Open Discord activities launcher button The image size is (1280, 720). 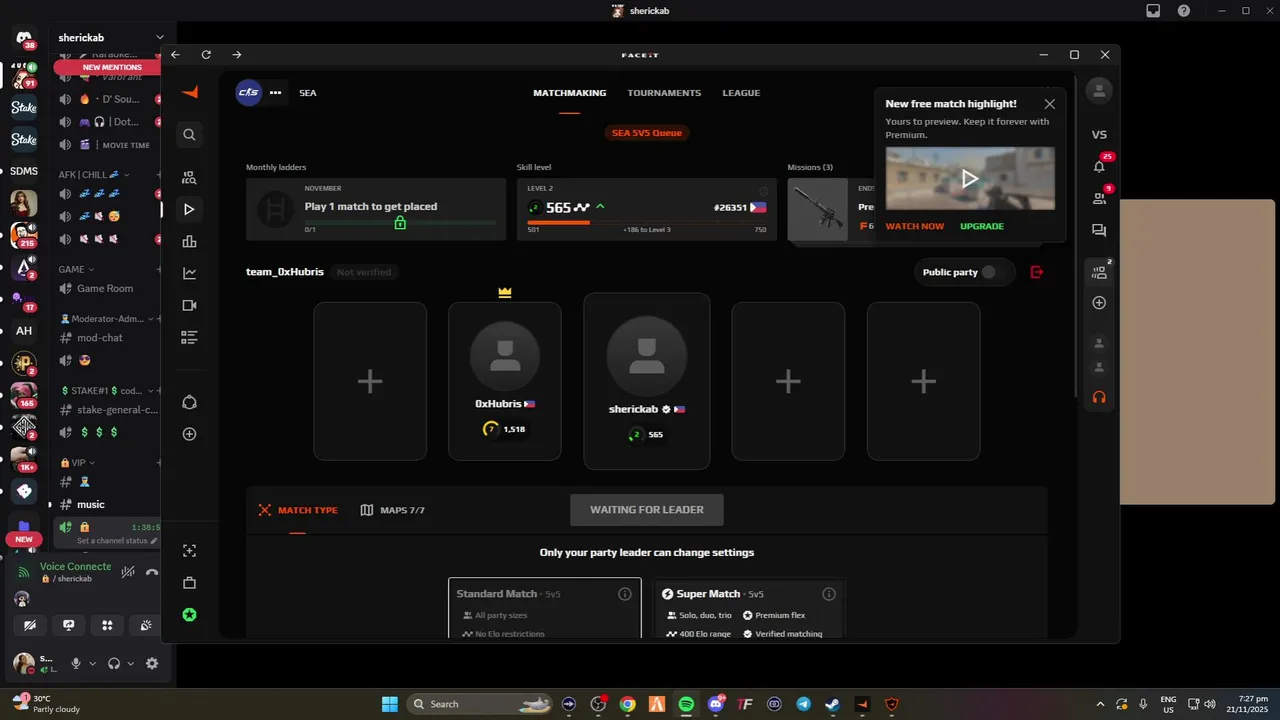click(x=107, y=625)
